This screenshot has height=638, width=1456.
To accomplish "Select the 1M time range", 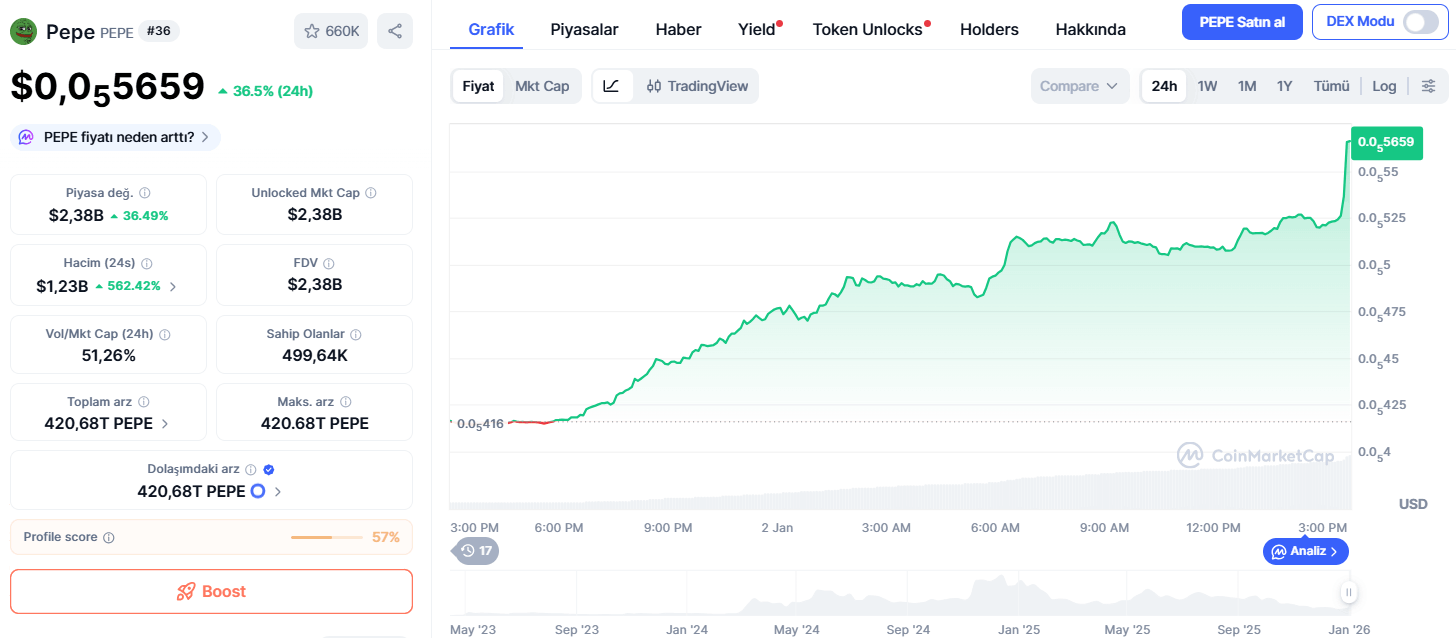I will point(1247,86).
